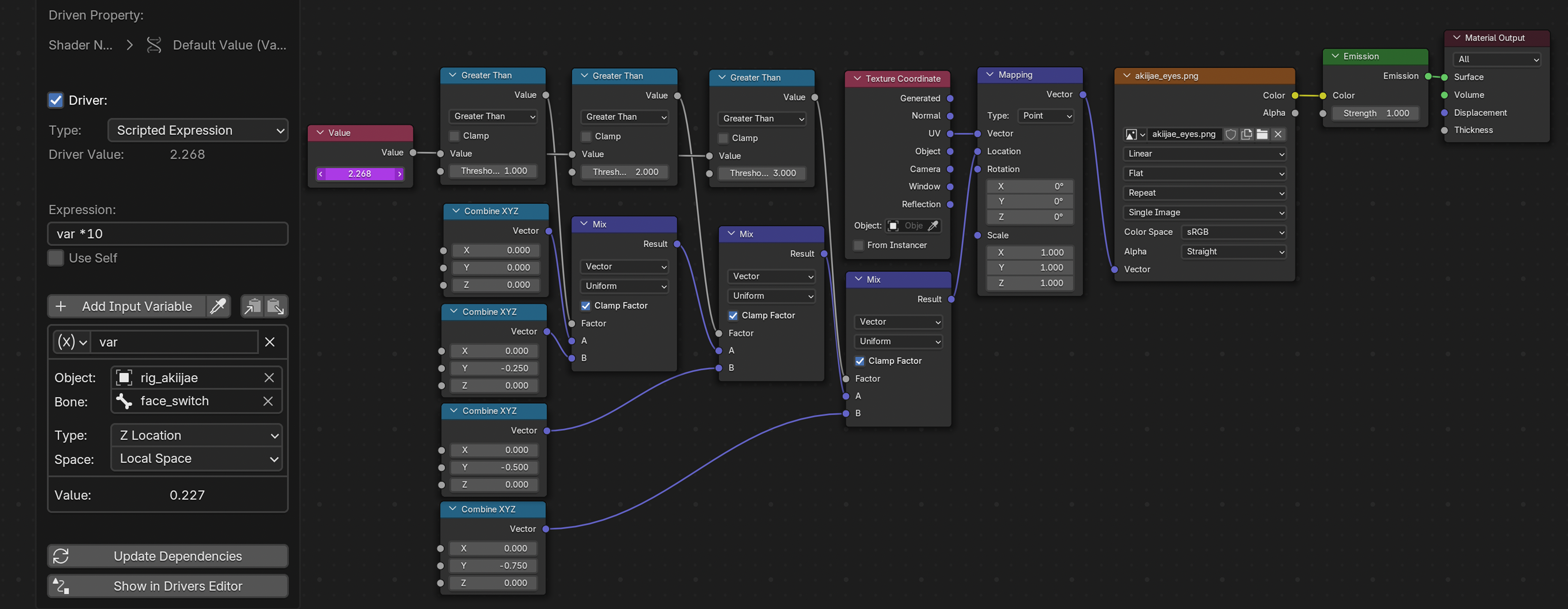Click the breadcrumb arrow after Shader N...
Image resolution: width=1568 pixels, height=609 pixels.
129,45
